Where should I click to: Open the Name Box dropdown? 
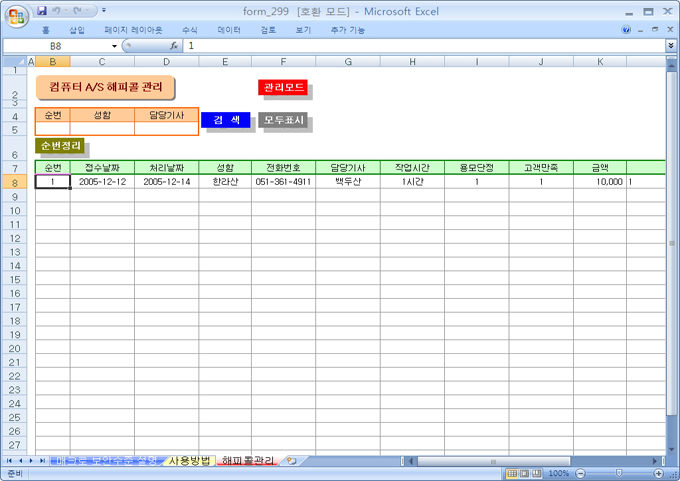click(x=114, y=46)
